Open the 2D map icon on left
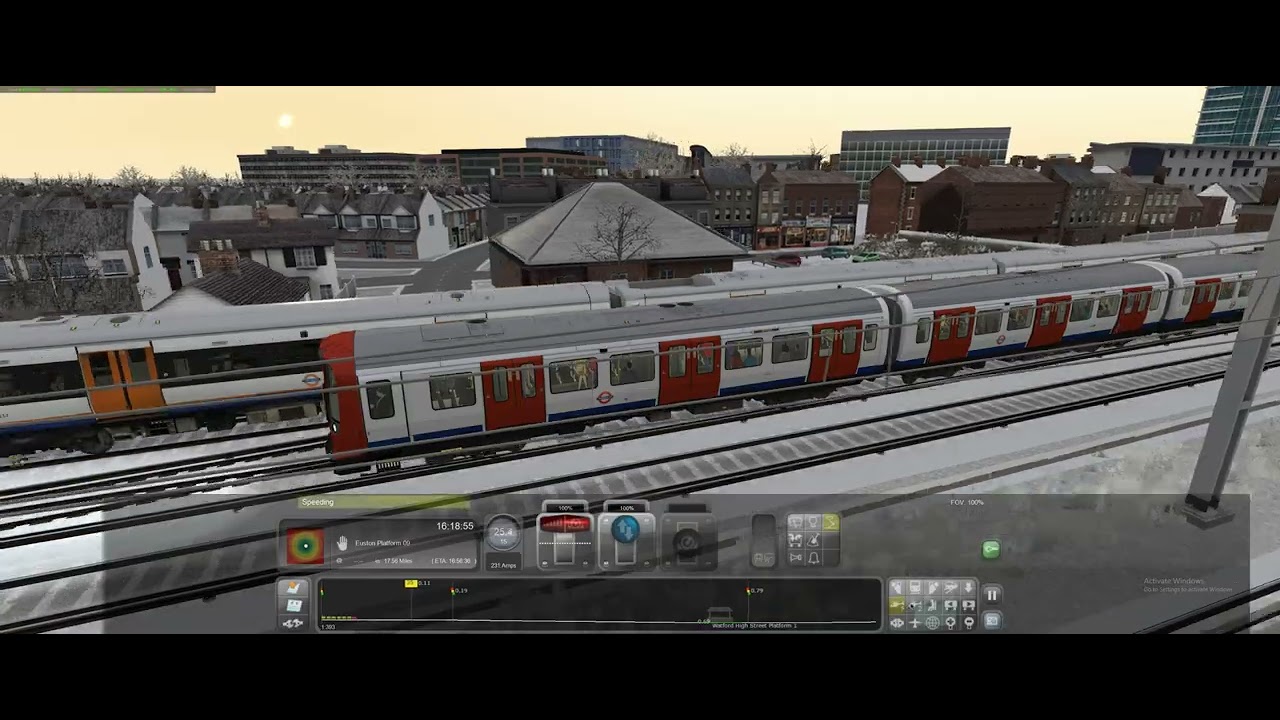1280x720 pixels. [294, 606]
